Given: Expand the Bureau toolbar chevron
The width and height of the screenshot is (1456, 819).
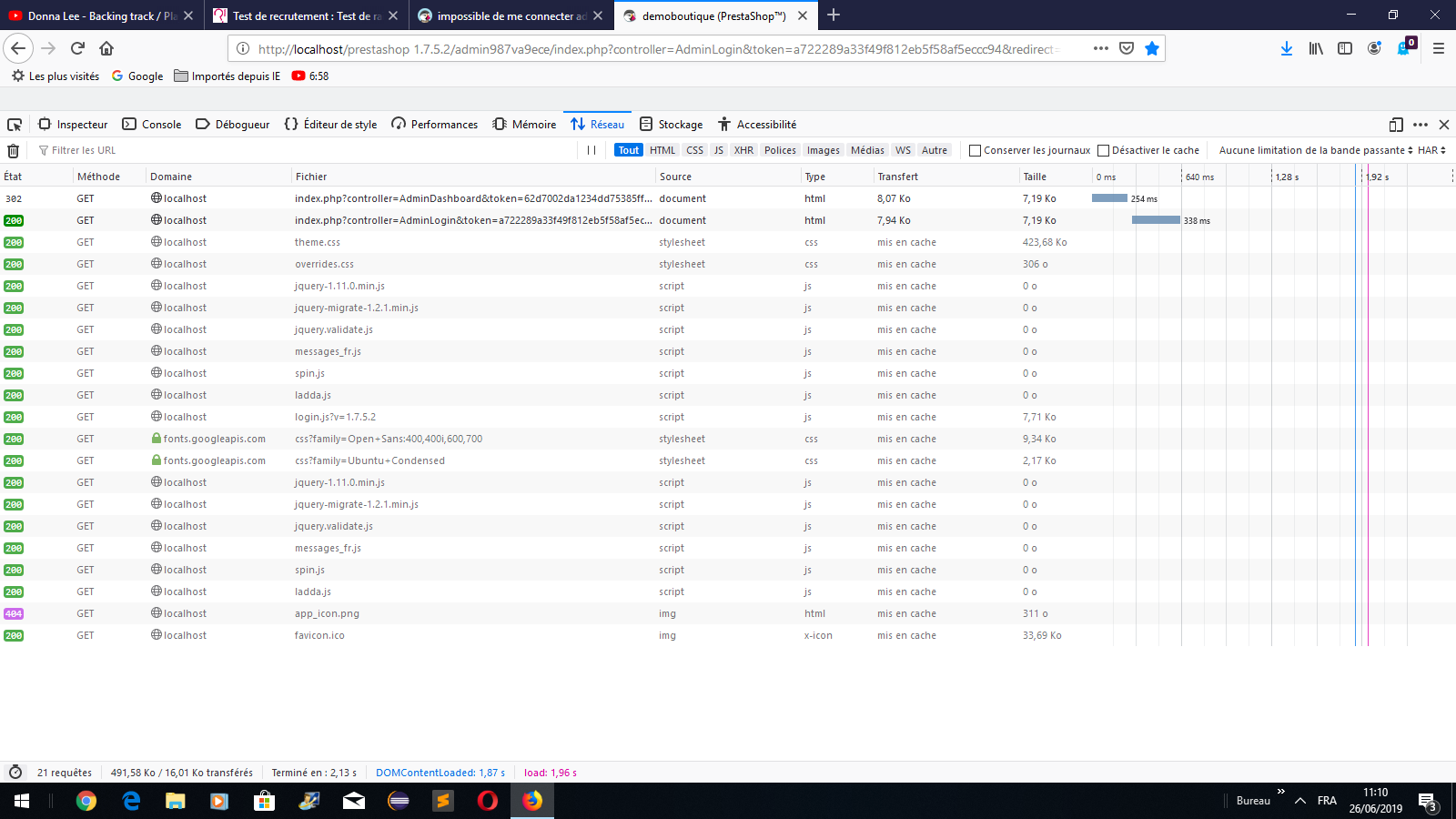Looking at the screenshot, I should tap(1281, 792).
